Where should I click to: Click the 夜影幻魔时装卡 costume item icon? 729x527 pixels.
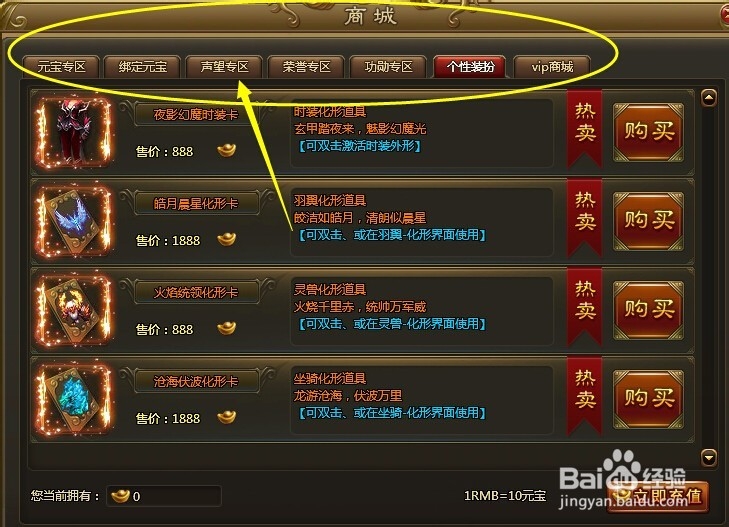[x=73, y=132]
